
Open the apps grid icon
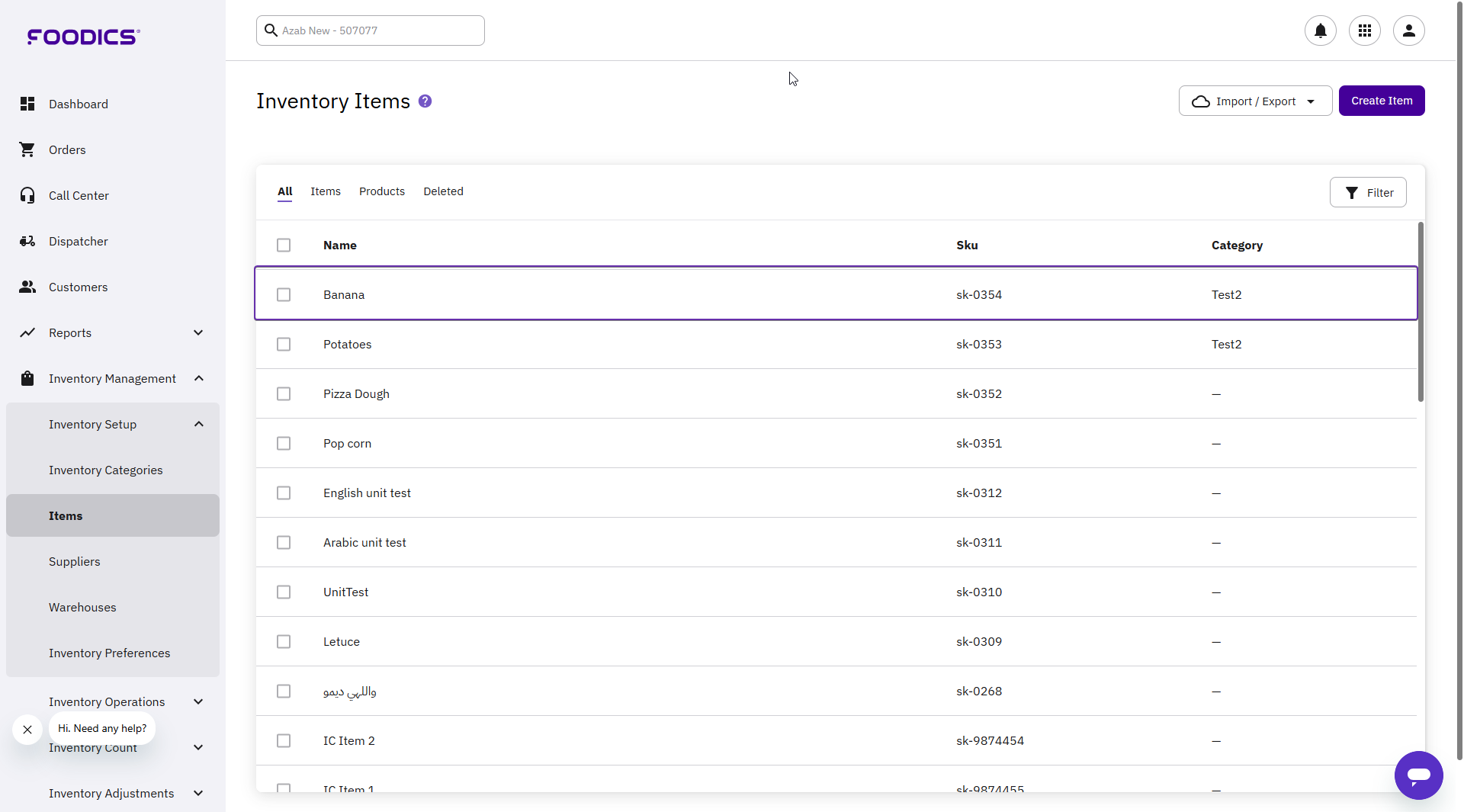click(x=1364, y=30)
